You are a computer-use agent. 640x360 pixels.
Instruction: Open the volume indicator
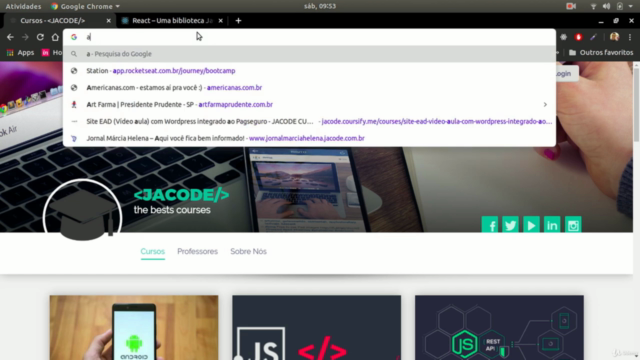607,6
